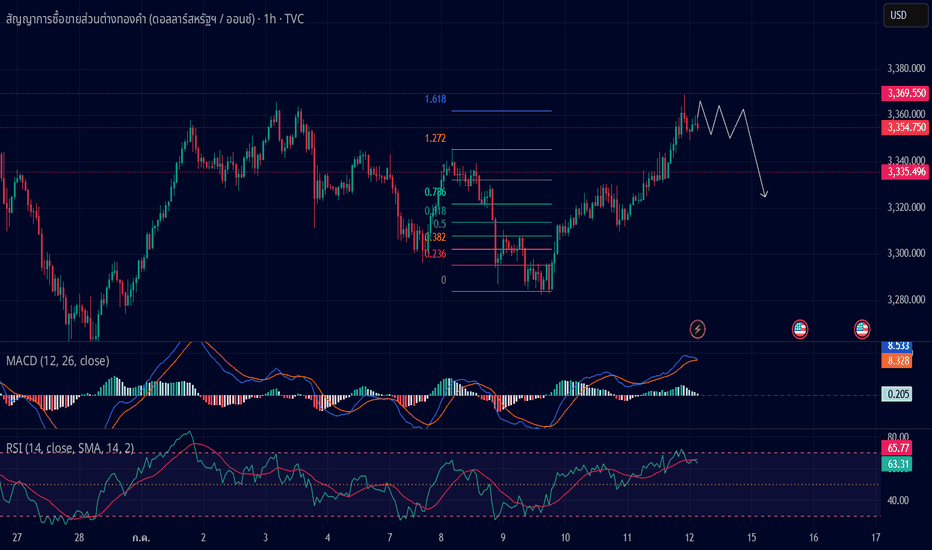Click the 3,320.000 price axis tick
Image resolution: width=932 pixels, height=550 pixels.
[906, 207]
